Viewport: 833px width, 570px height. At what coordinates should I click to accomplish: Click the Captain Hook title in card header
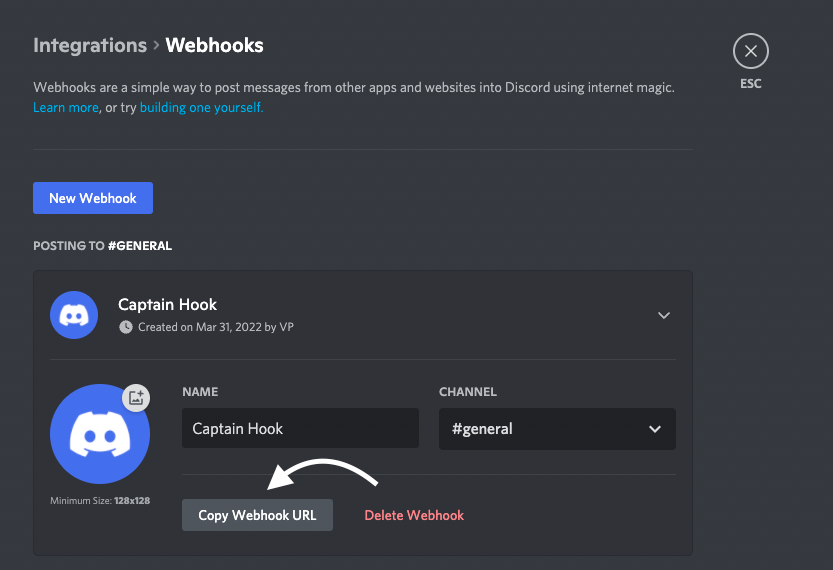(167, 304)
